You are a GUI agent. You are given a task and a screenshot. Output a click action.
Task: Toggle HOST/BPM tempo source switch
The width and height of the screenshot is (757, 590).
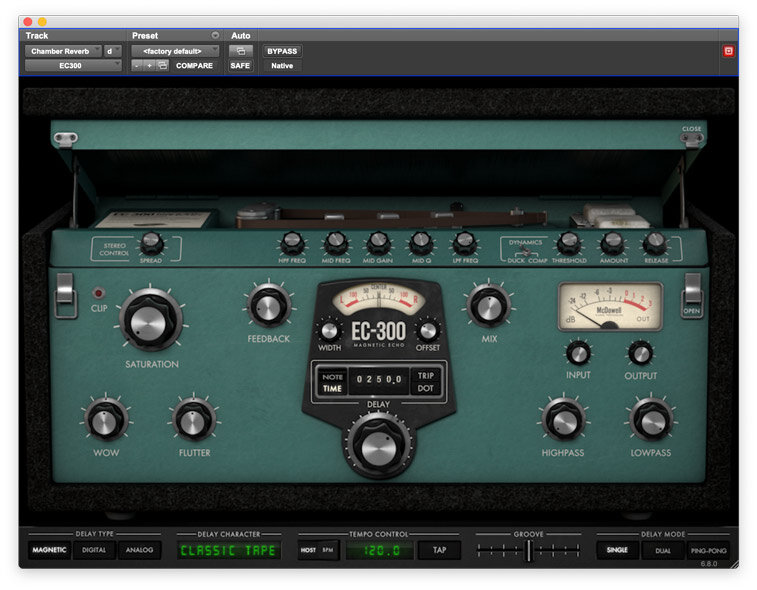click(x=318, y=550)
